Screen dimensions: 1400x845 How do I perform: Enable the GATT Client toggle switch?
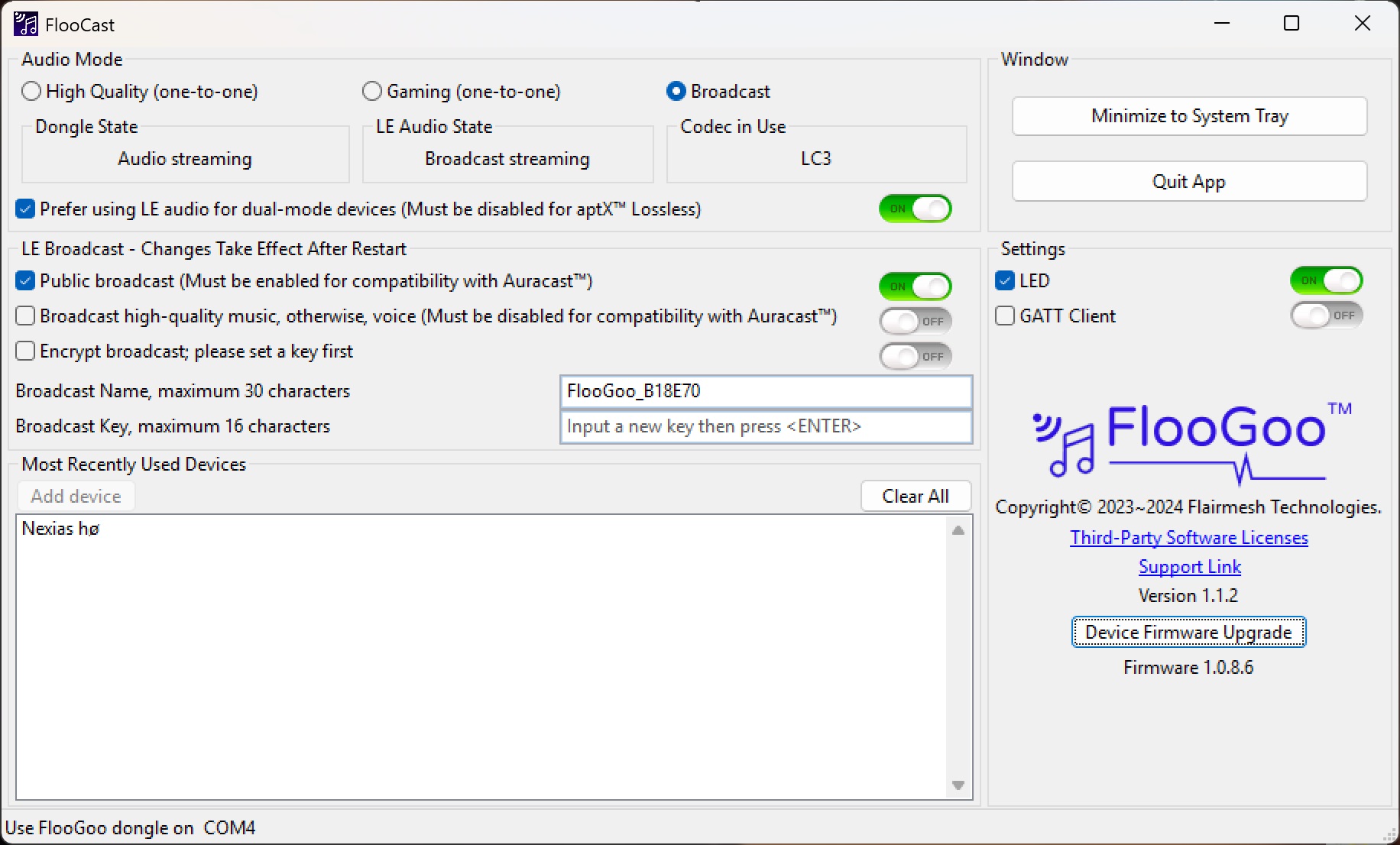pos(1327,316)
